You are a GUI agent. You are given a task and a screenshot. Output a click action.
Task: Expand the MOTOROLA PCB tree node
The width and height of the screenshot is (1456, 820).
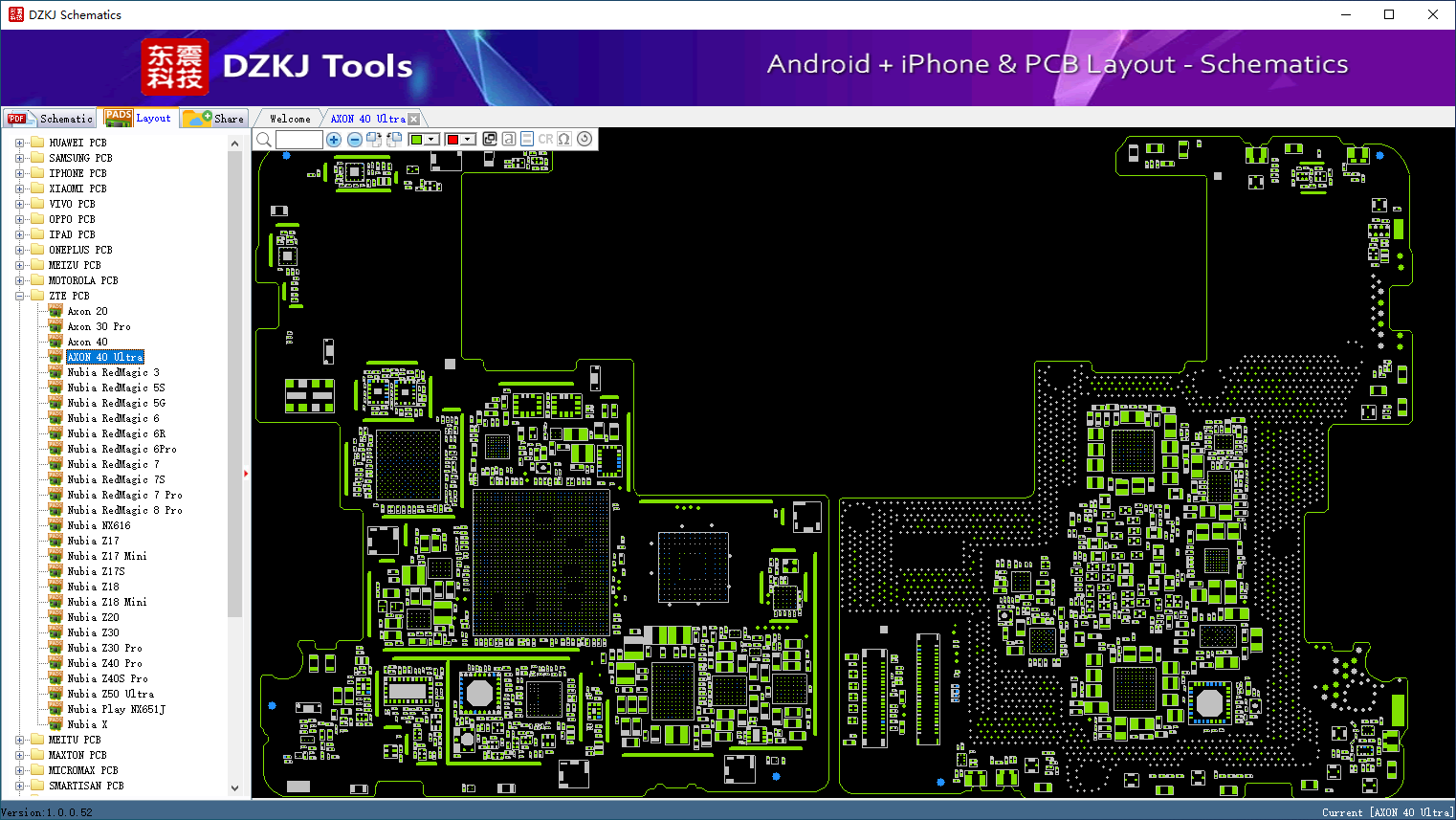click(x=20, y=280)
